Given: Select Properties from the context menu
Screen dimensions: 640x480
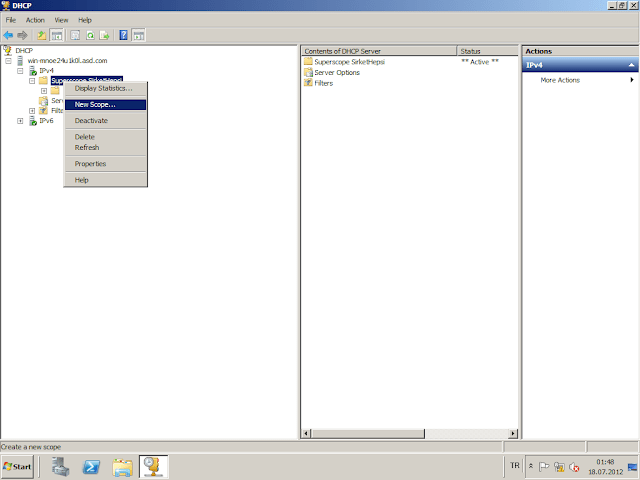Looking at the screenshot, I should [90, 163].
